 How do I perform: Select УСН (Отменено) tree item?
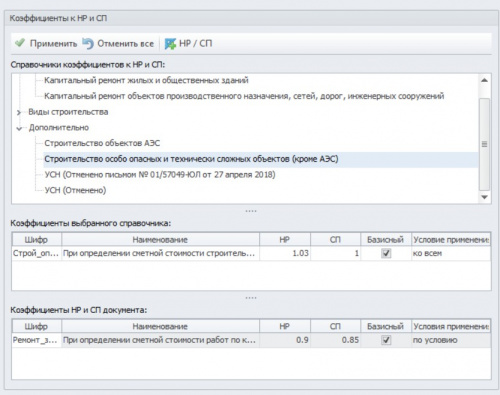pyautogui.click(x=75, y=190)
